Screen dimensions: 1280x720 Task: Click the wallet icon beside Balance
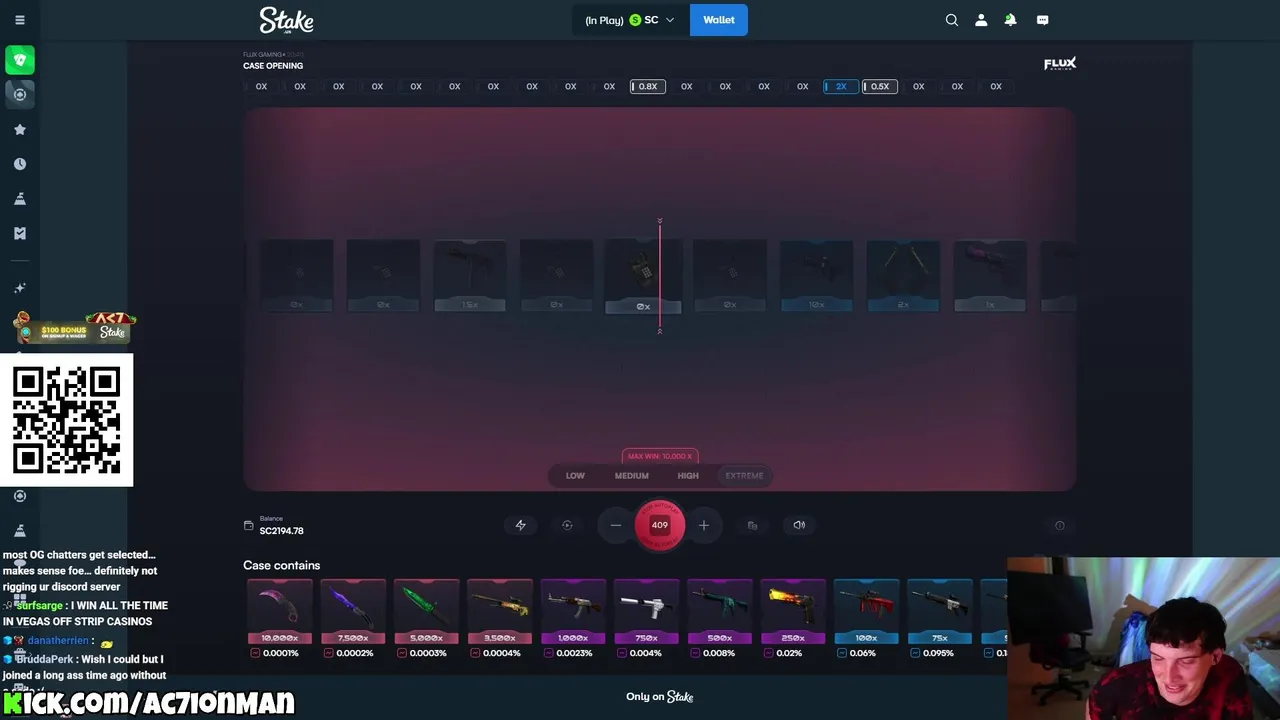click(x=249, y=526)
